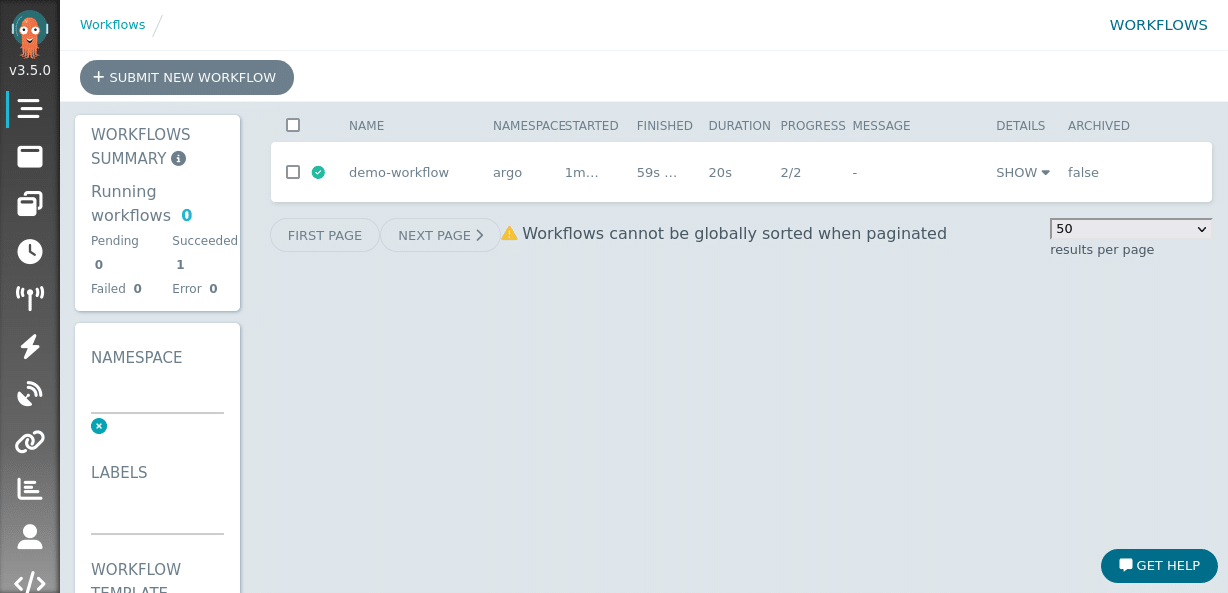Viewport: 1228px width, 593px height.
Task: Select the Sensors satellite-dish icon
Action: click(30, 393)
